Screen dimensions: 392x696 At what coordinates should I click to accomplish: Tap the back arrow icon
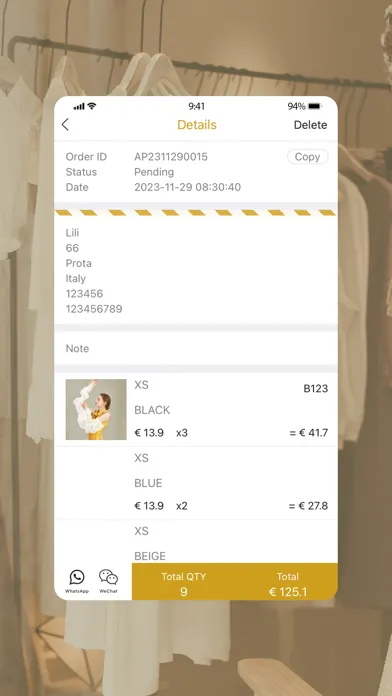[65, 125]
